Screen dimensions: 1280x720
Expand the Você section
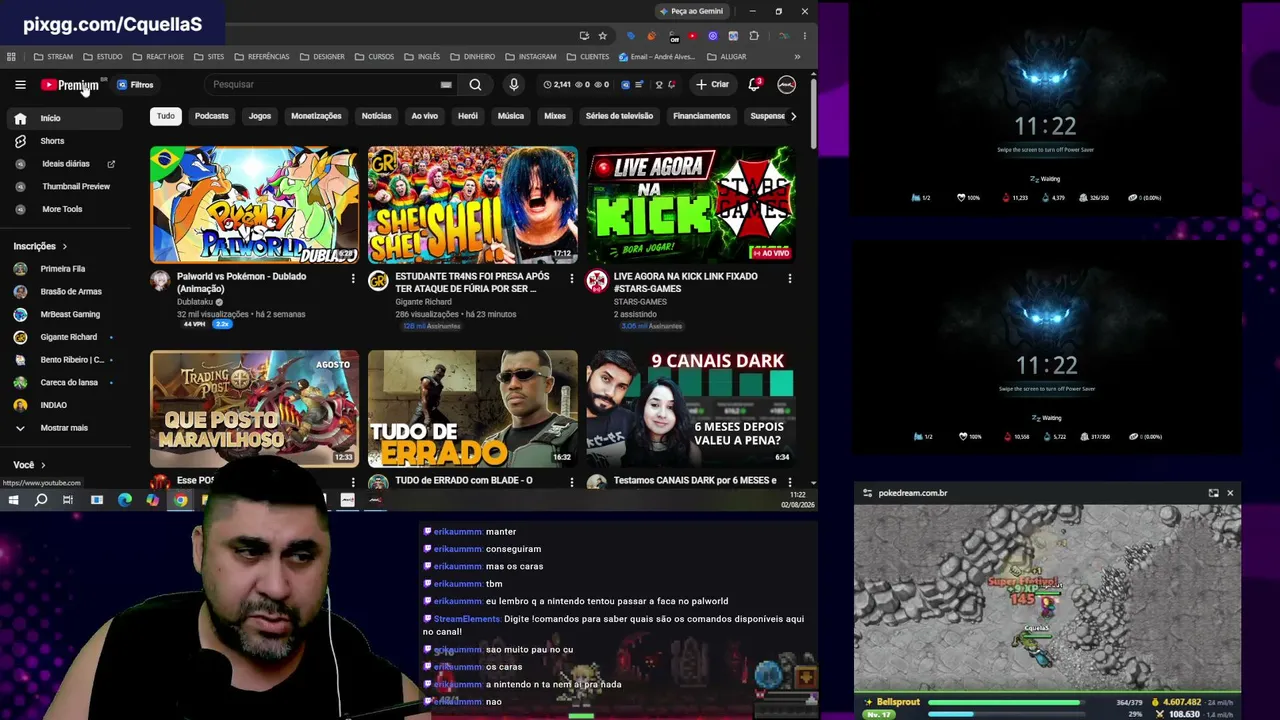(29, 465)
